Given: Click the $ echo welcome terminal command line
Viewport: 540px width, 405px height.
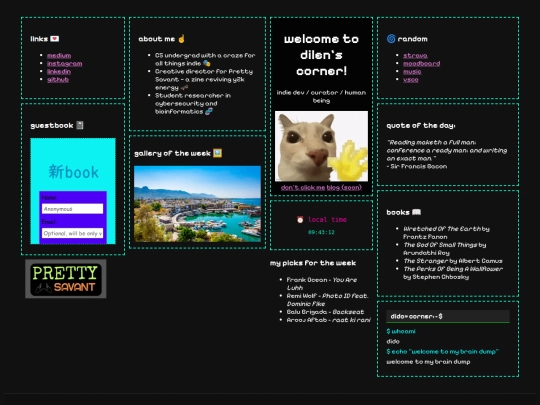Looking at the screenshot, I should (443, 351).
